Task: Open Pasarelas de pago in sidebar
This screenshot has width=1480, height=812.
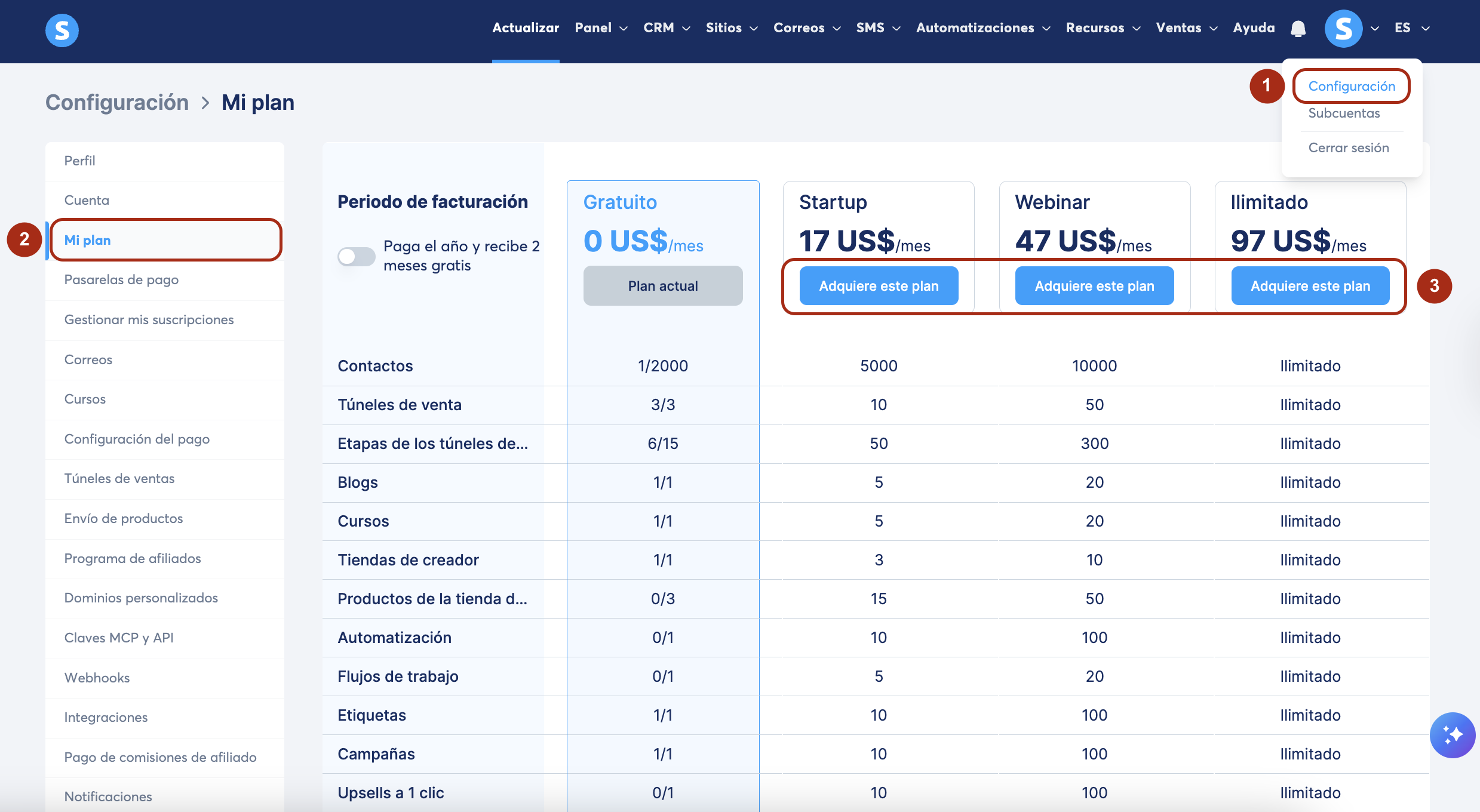Action: (121, 280)
